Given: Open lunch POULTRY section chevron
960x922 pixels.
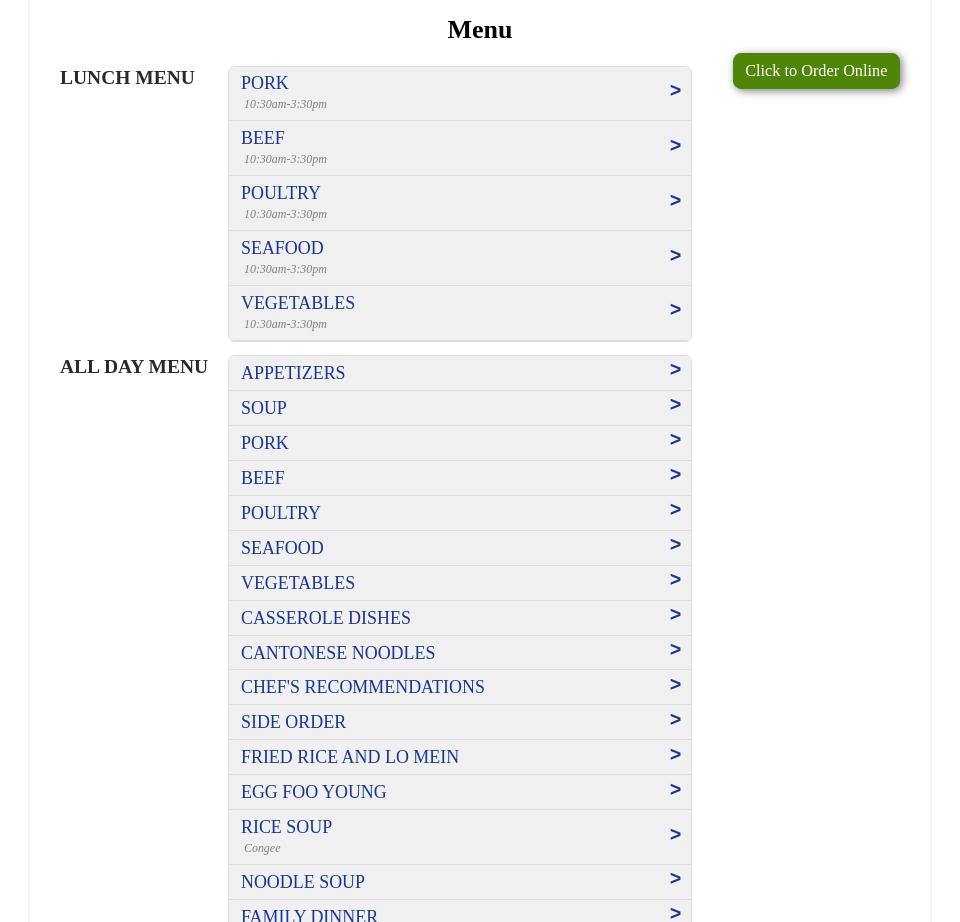Looking at the screenshot, I should click(x=675, y=201).
